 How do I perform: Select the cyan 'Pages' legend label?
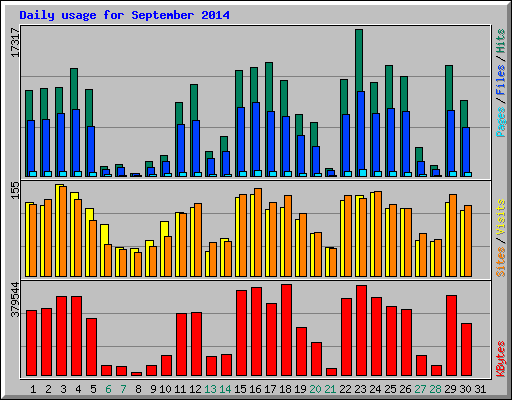(x=501, y=122)
